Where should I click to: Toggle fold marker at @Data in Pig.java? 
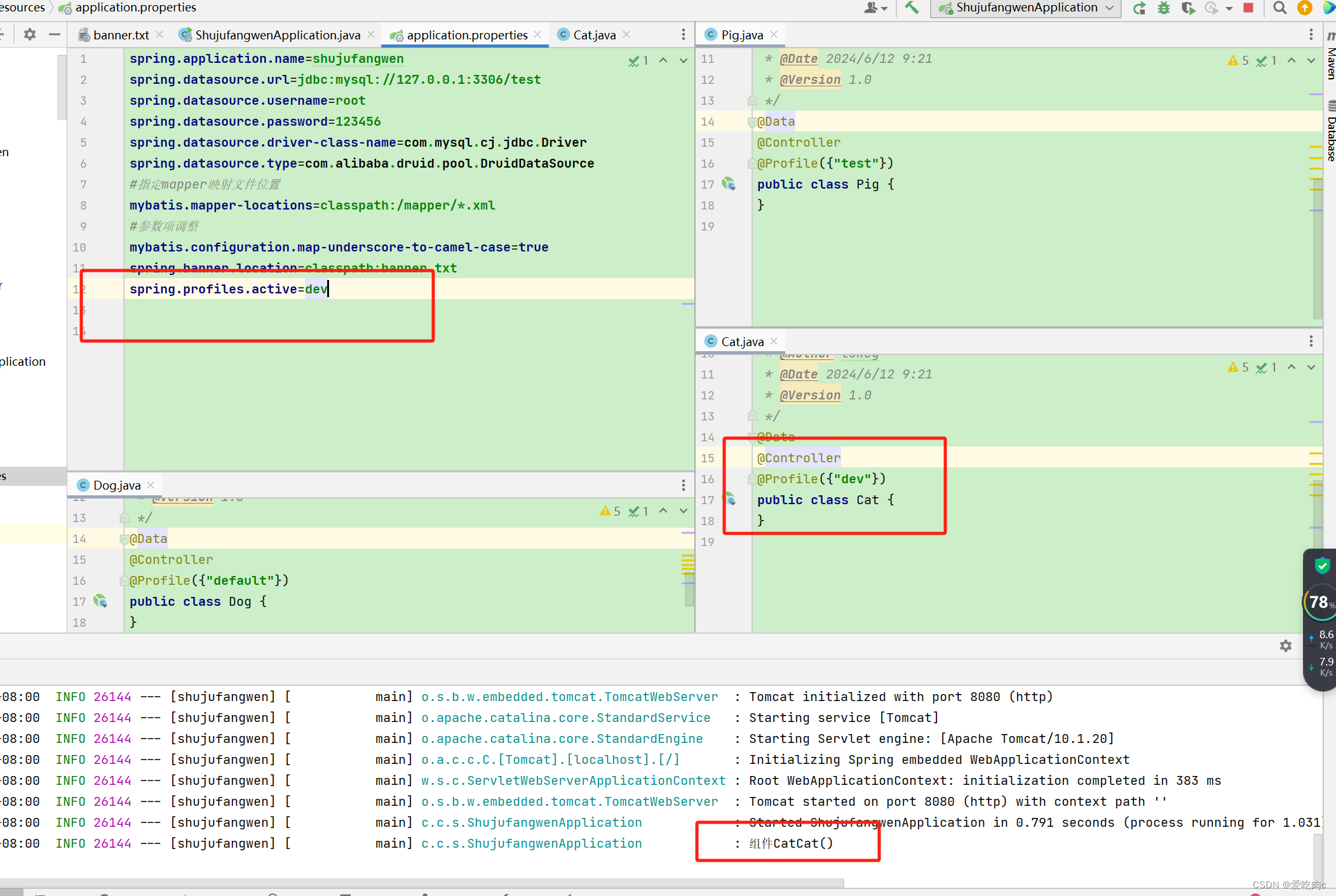752,122
